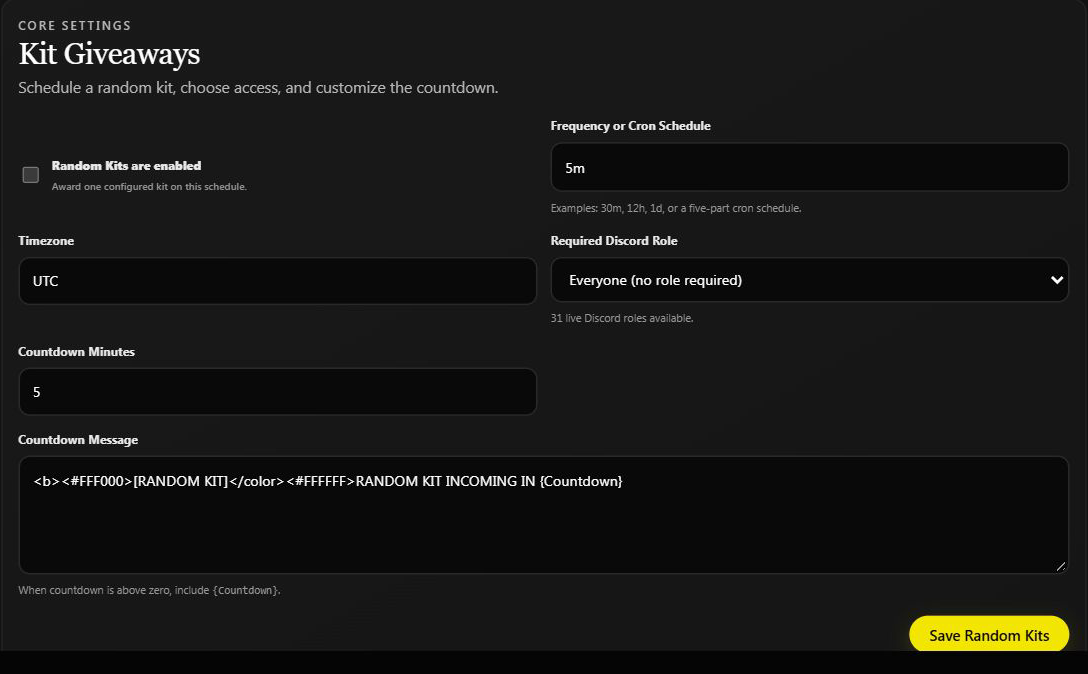Click the When countdown is above zero hint
The width and height of the screenshot is (1088, 674).
point(149,590)
